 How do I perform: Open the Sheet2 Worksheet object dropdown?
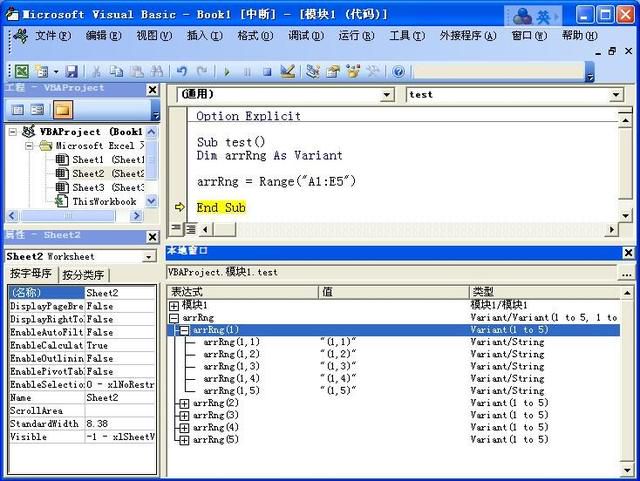point(149,257)
